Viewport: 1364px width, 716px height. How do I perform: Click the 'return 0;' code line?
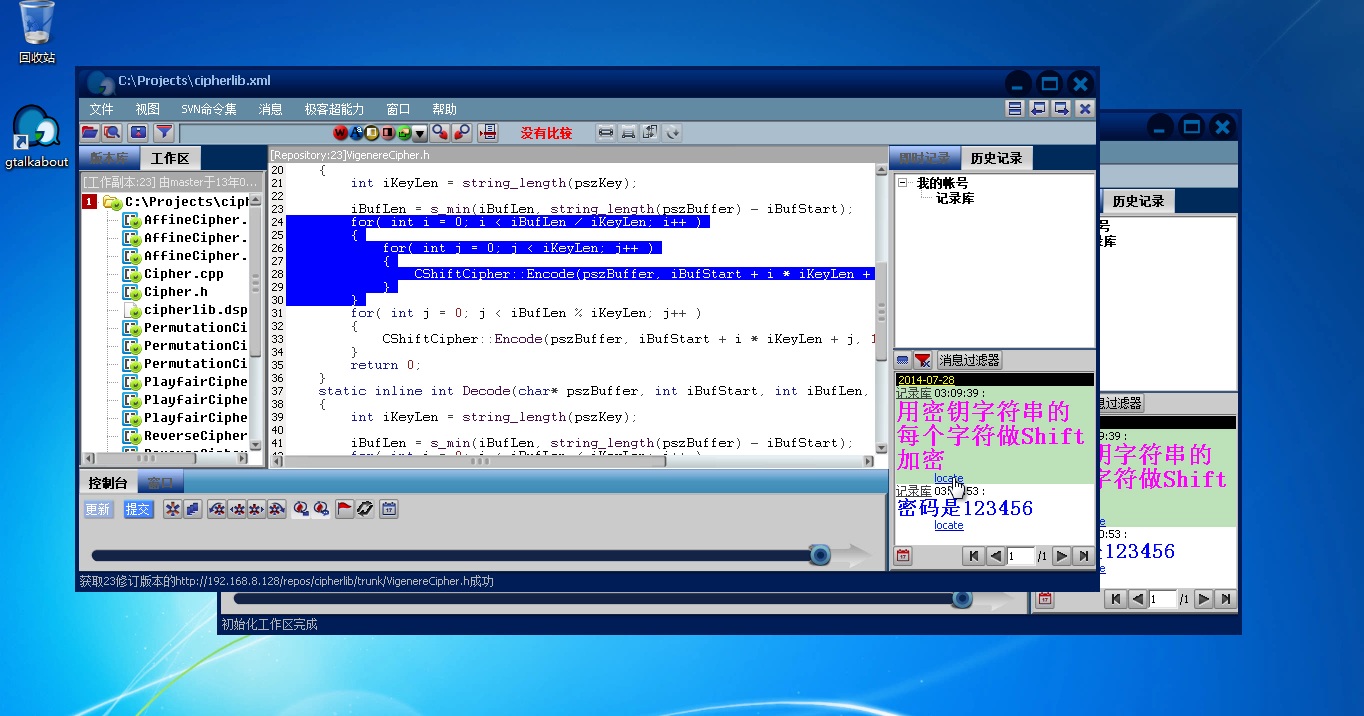point(386,365)
